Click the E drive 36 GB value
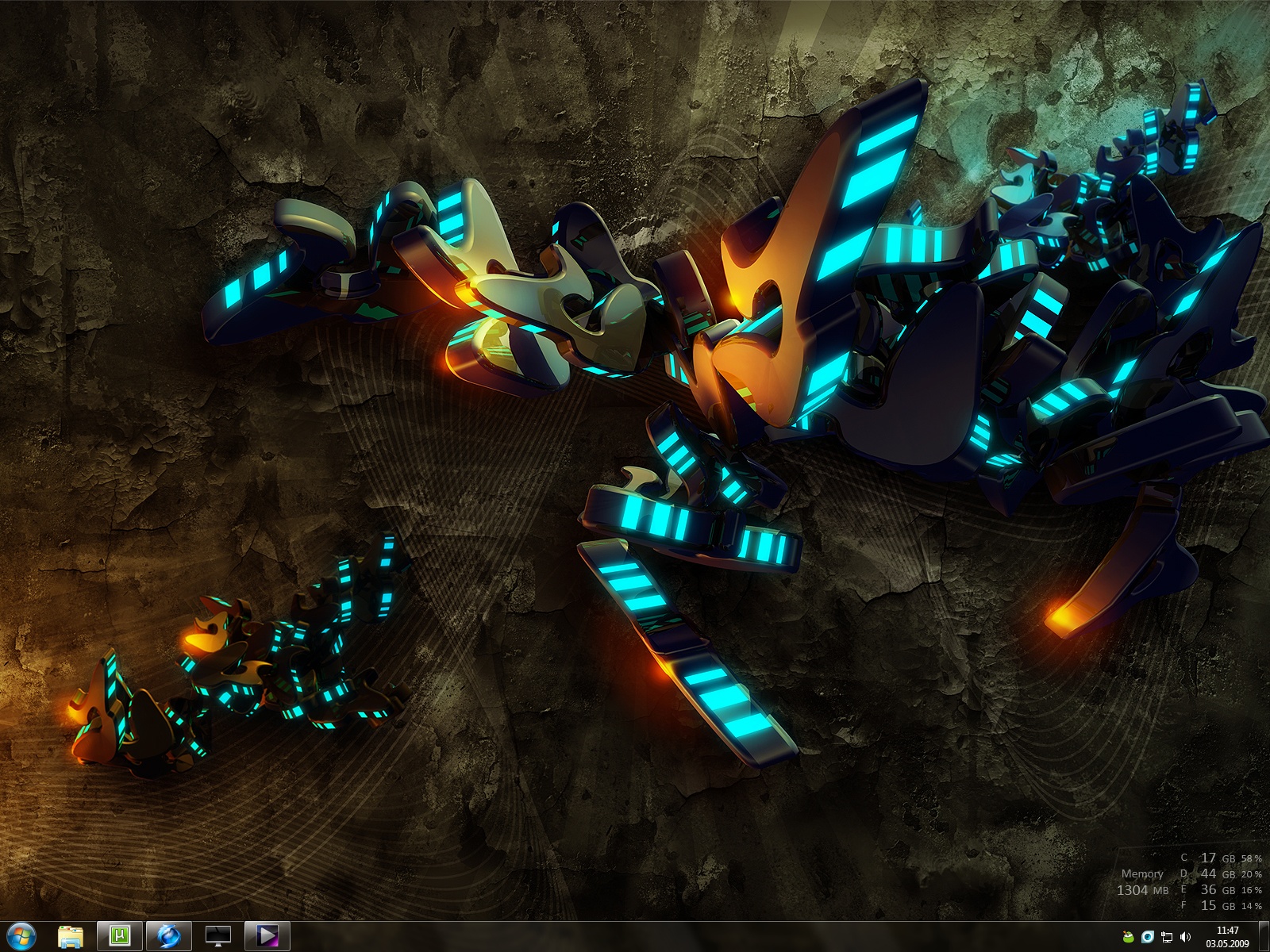1270x952 pixels. tap(1218, 889)
